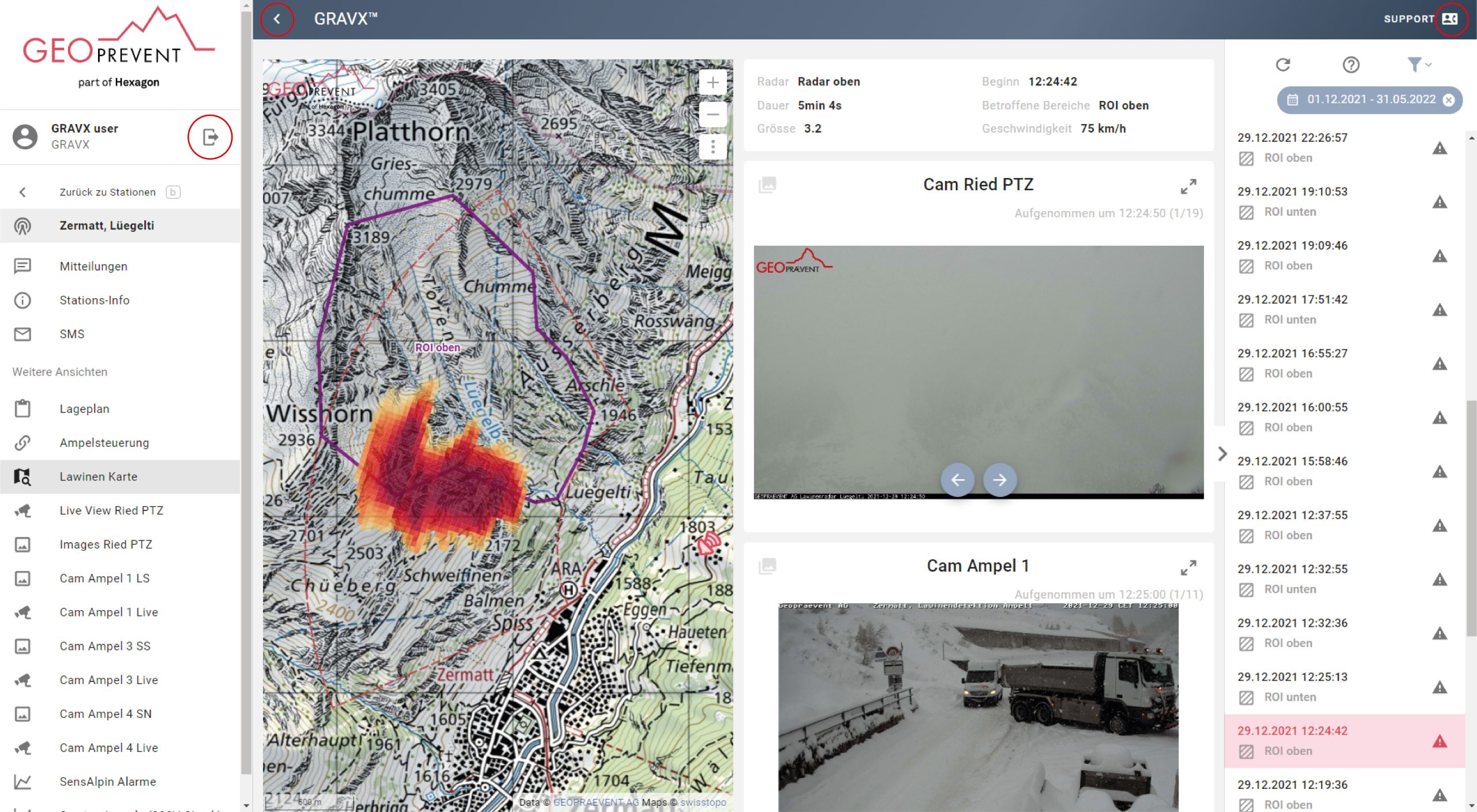Open SensAlpin Alarme view
This screenshot has height=812, width=1477.
coord(120,782)
